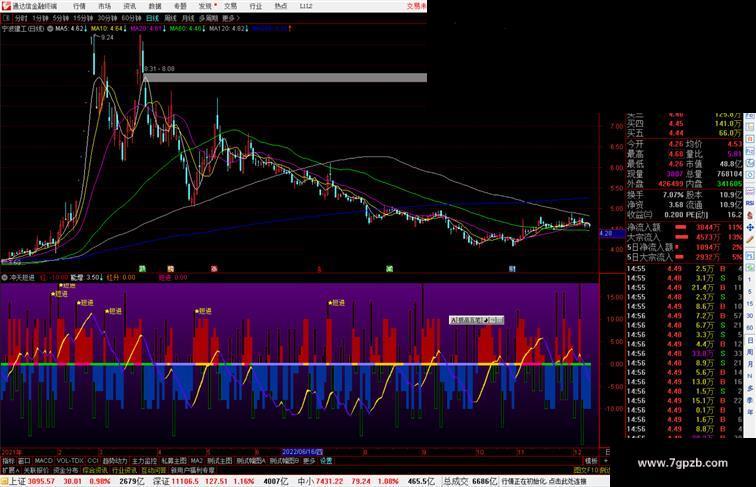
Task: Select the VOL-TDX indicator tab
Action: tap(70, 461)
